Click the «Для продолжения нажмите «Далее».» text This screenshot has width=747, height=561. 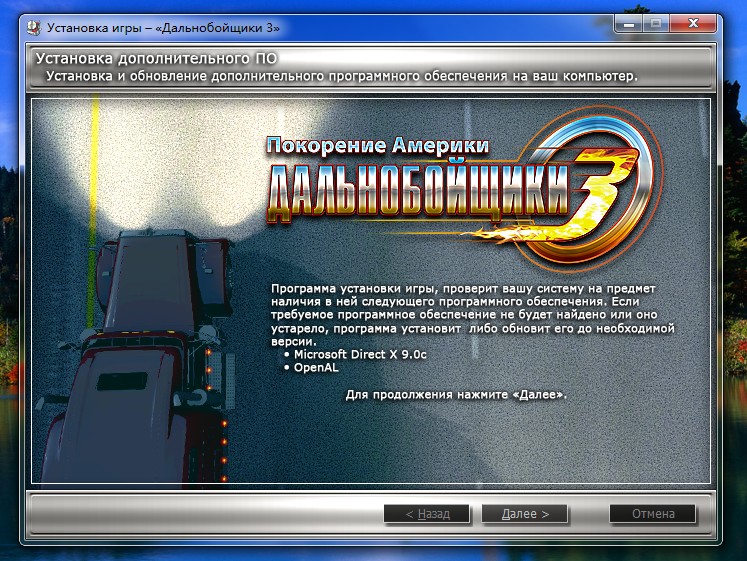click(x=456, y=395)
